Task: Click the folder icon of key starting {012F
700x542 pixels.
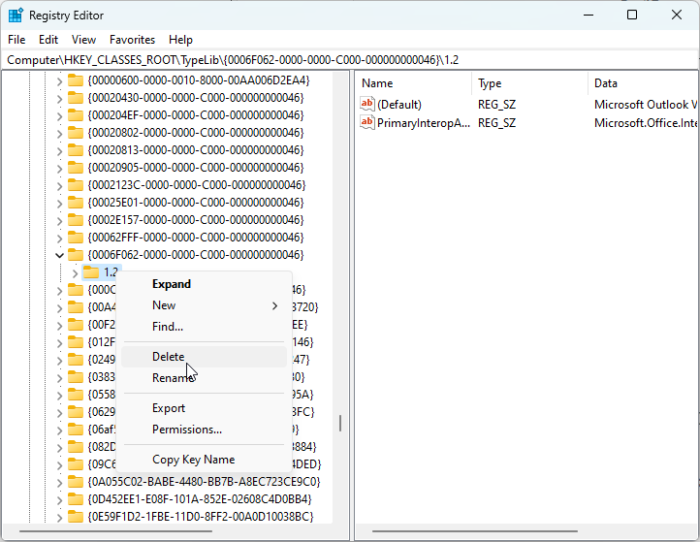Action: point(75,342)
